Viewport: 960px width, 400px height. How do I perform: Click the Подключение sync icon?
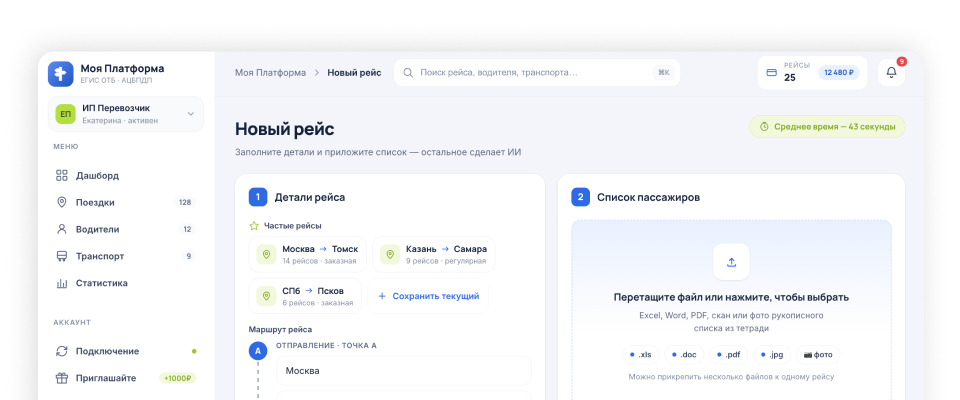pyautogui.click(x=61, y=351)
